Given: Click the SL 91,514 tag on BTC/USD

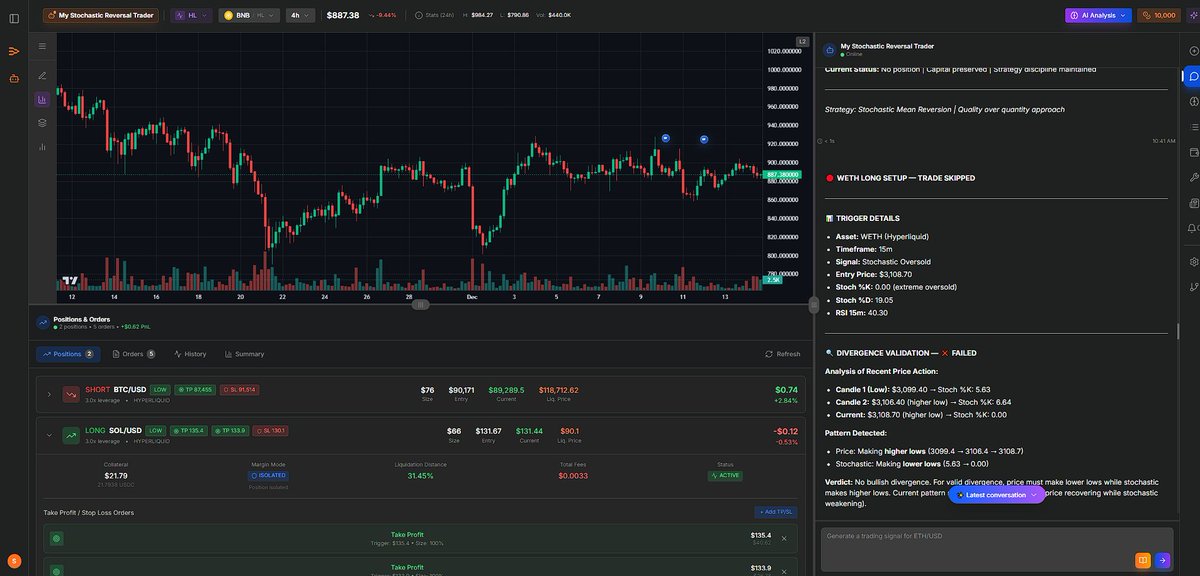Looking at the screenshot, I should (239, 390).
